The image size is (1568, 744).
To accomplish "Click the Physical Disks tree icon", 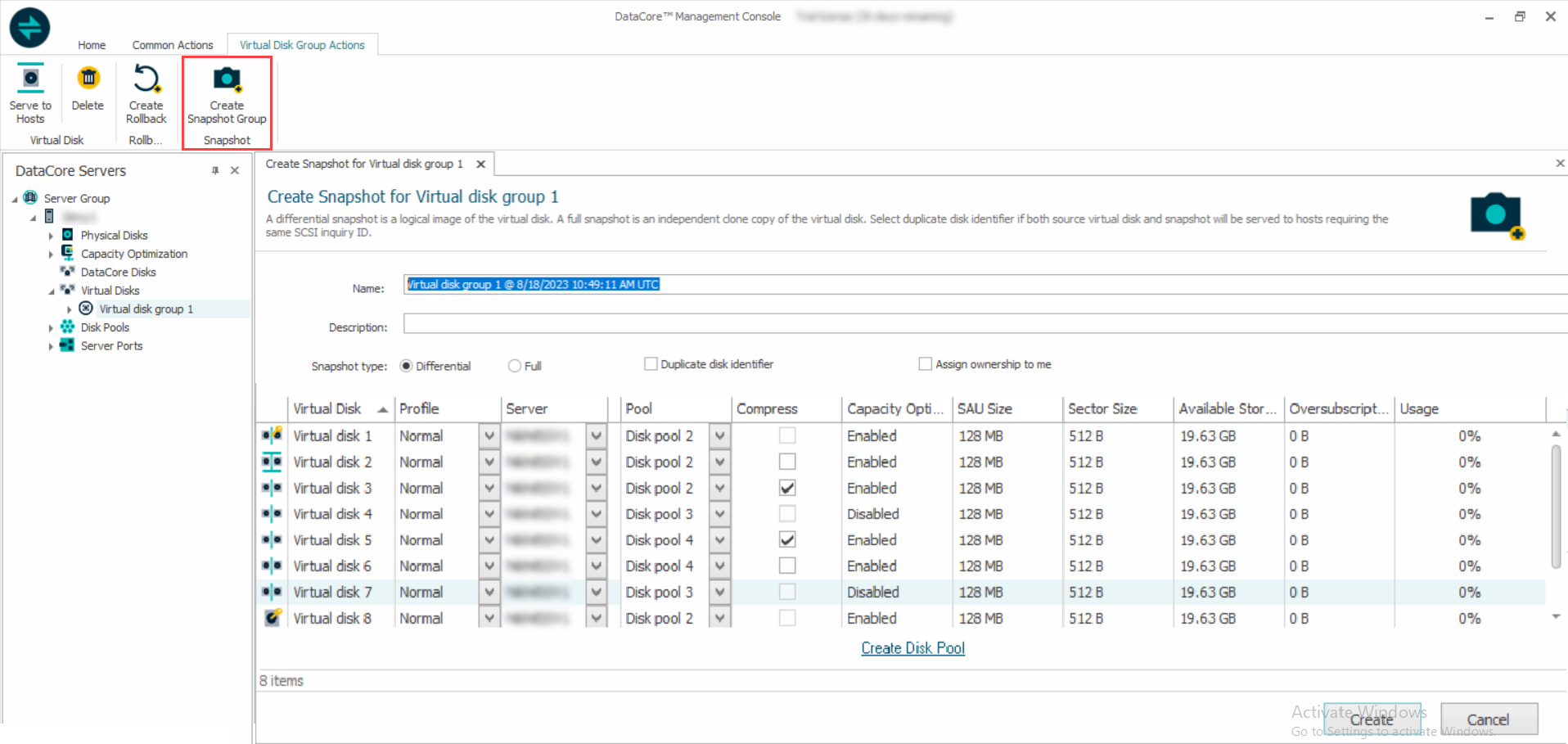I will (x=68, y=235).
